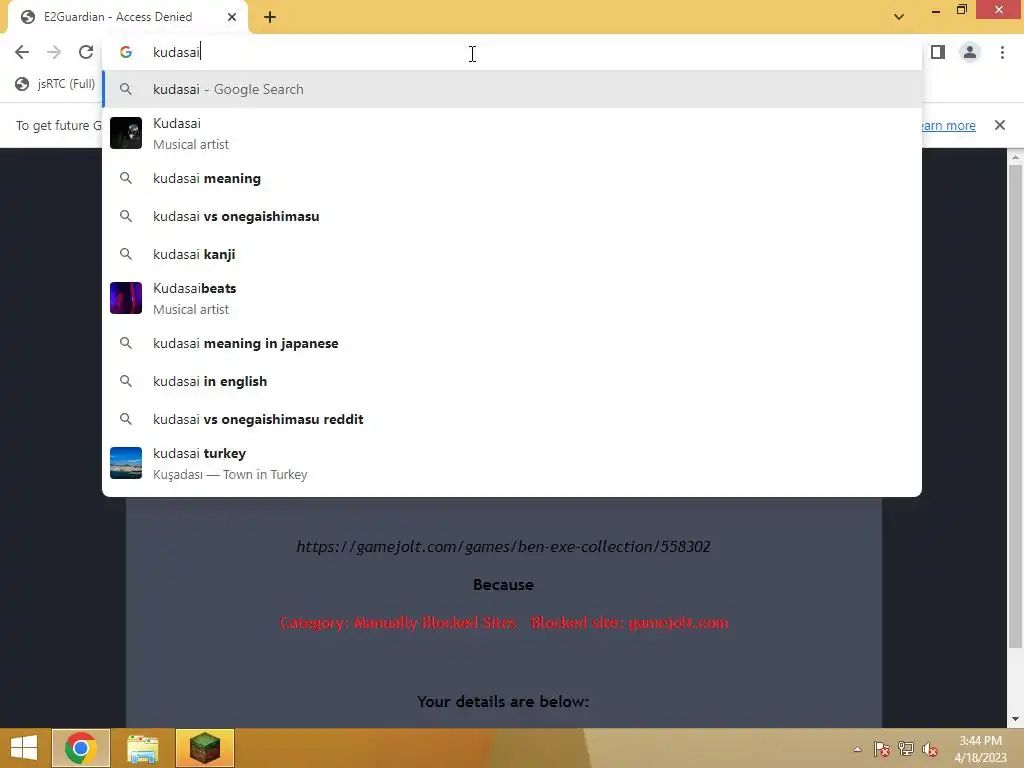The image size is (1024, 768).
Task: Toggle the browser side panel icon
Action: (938, 52)
